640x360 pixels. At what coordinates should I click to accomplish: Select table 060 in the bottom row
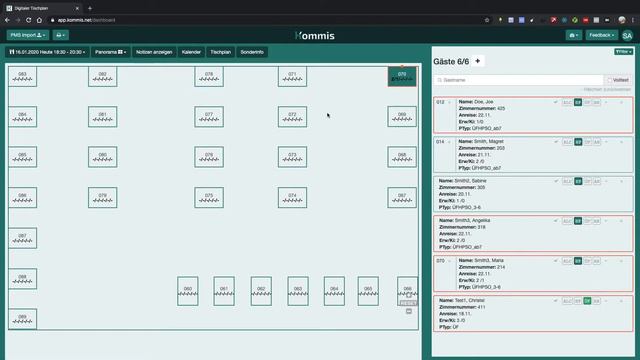pos(188,291)
